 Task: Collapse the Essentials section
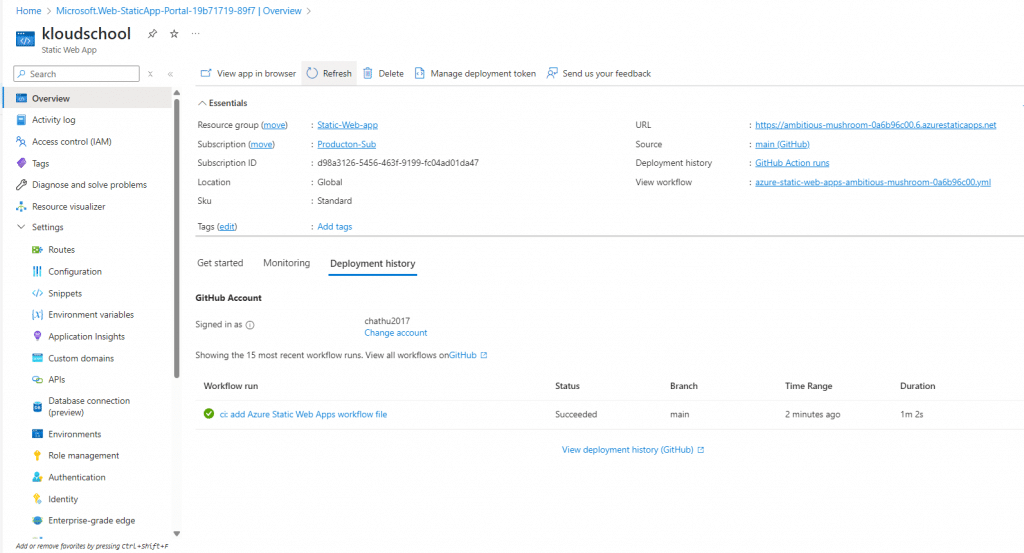[201, 103]
